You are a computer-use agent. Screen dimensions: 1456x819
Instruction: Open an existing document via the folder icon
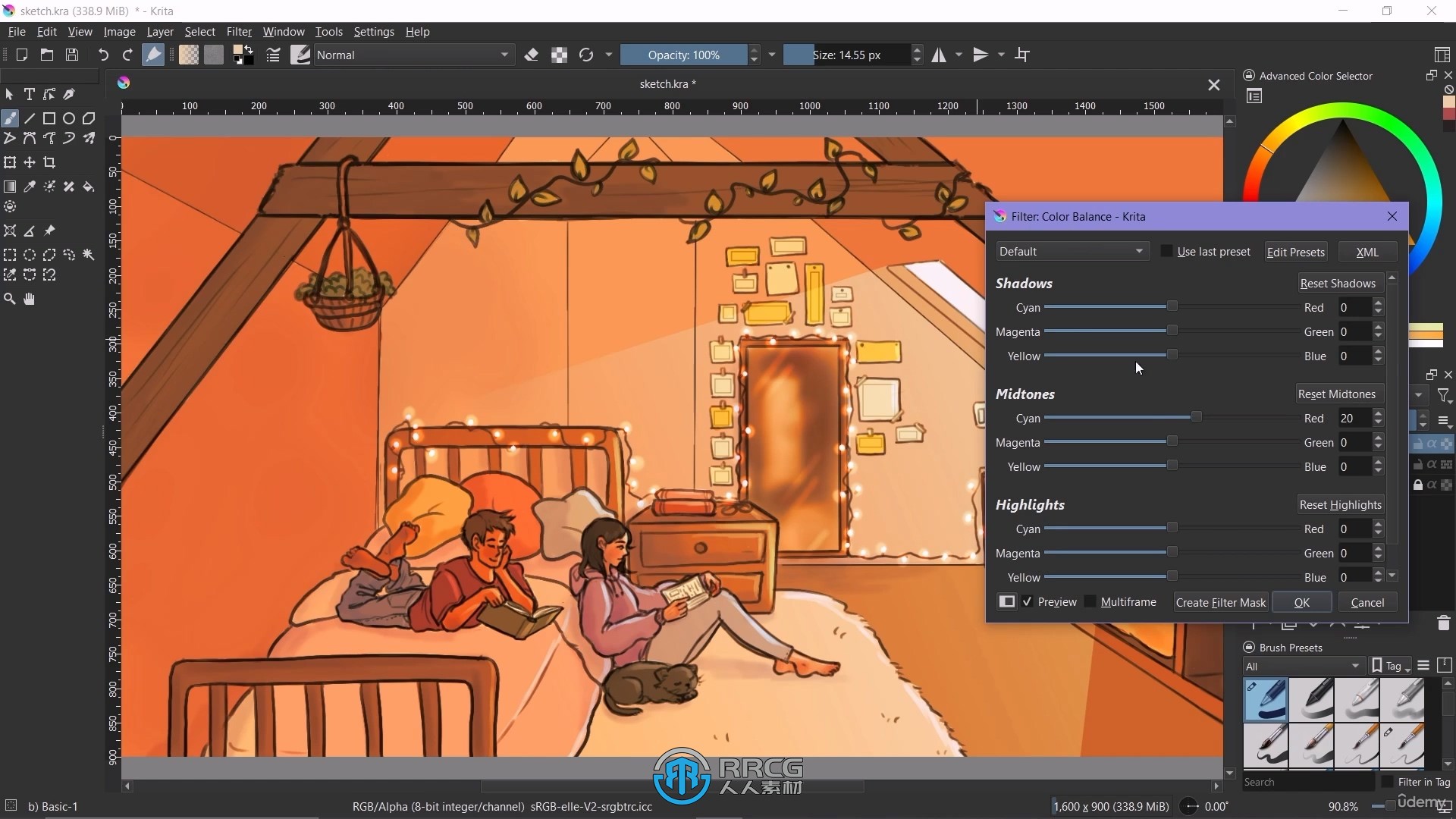point(47,55)
